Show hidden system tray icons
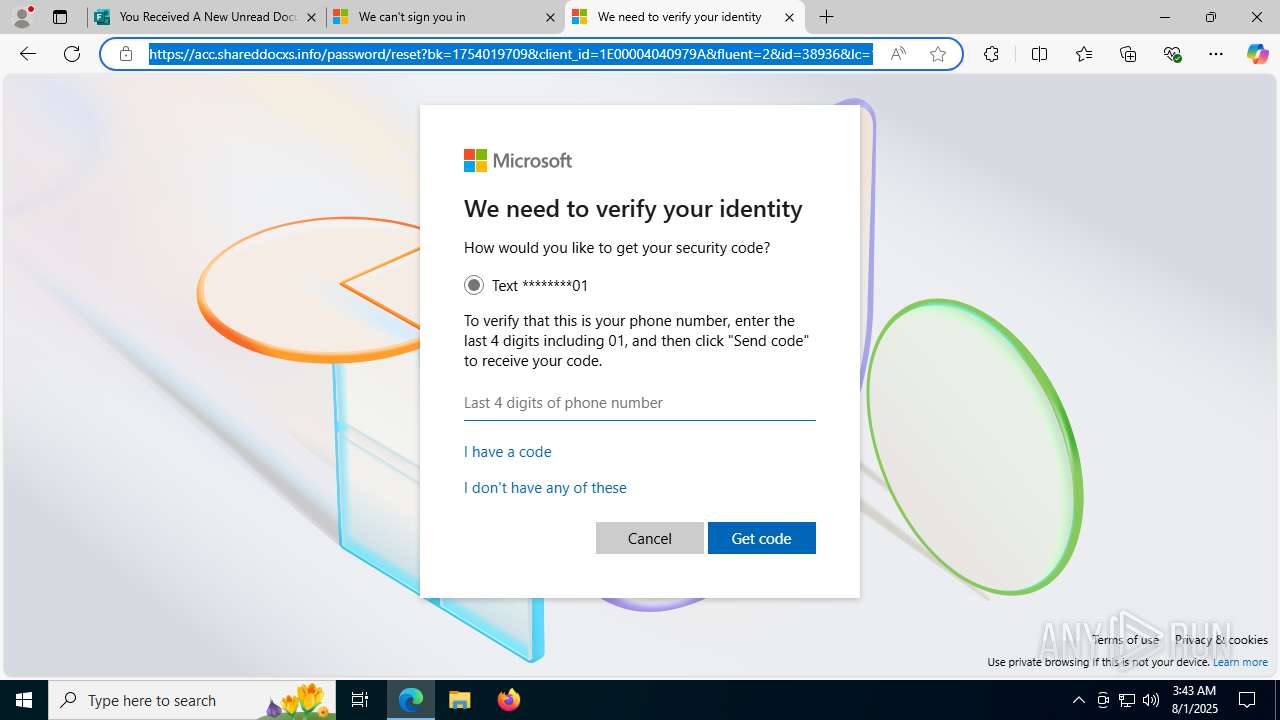Screen dimensions: 1280x720 1078,700
